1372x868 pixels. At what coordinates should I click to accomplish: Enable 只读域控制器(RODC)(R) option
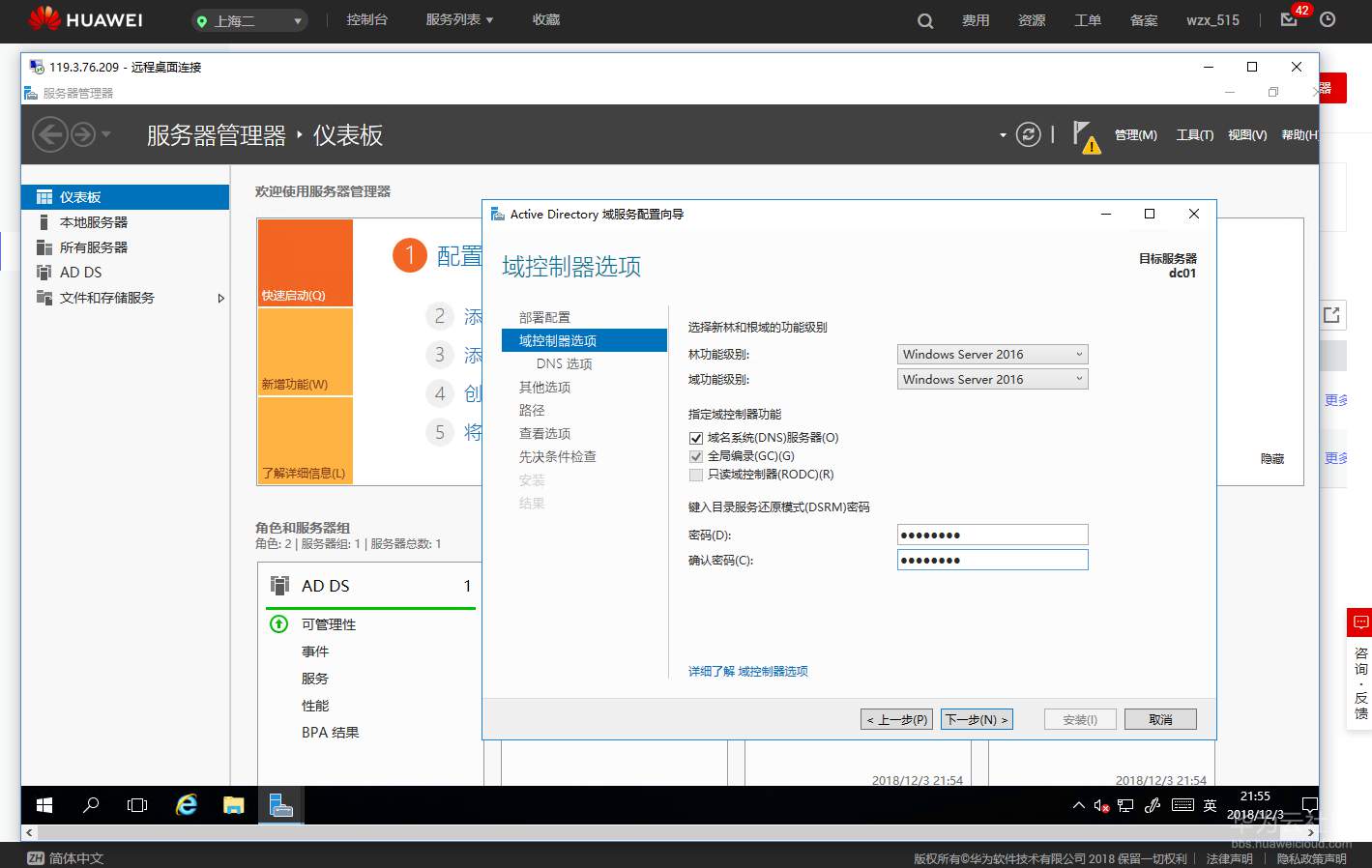[x=695, y=474]
